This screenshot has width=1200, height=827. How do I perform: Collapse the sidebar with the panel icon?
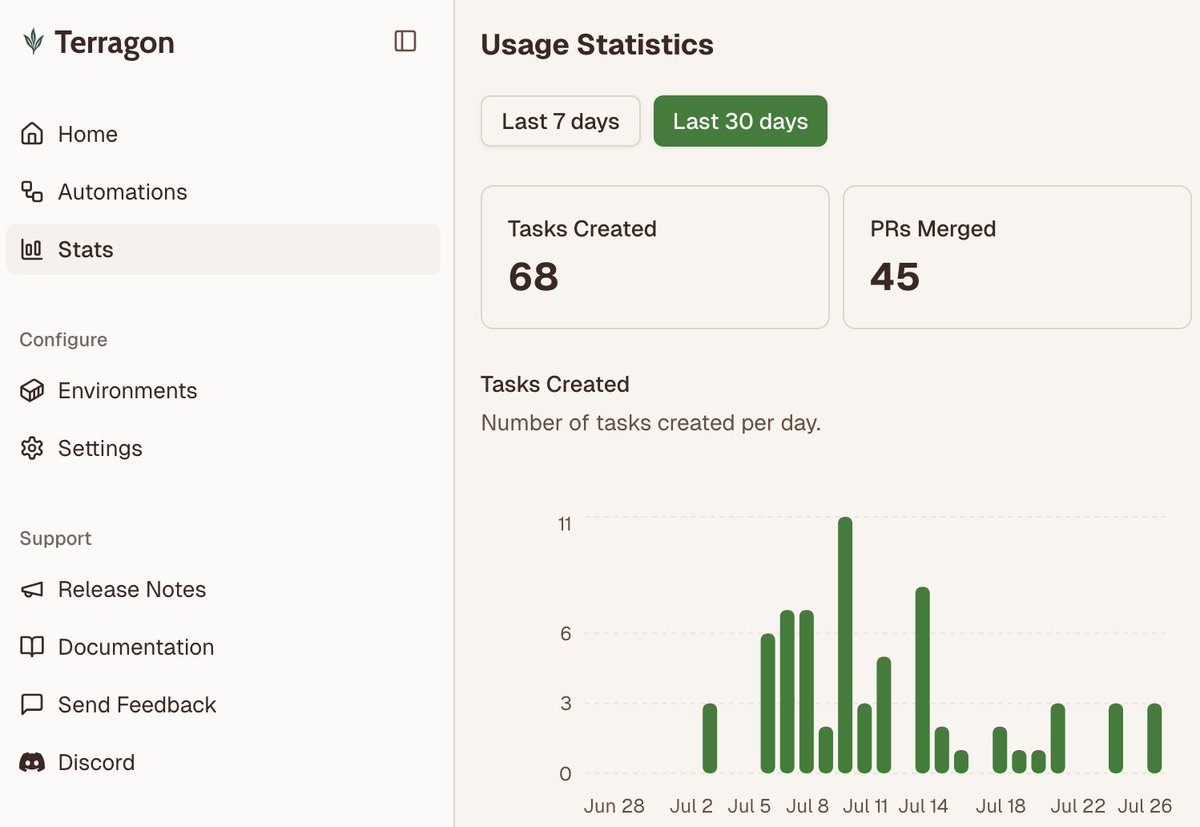pos(405,41)
